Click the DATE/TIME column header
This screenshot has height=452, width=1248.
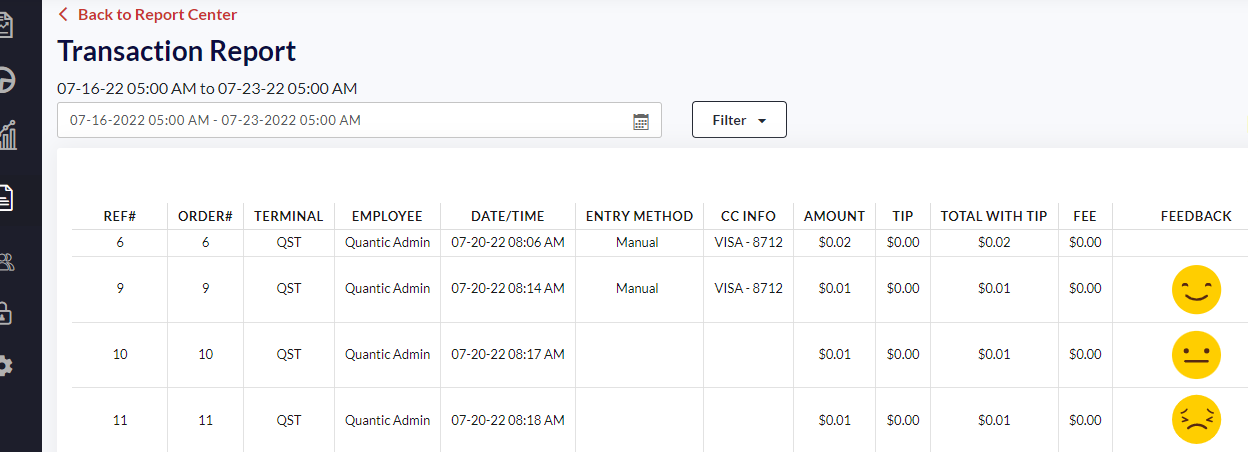(x=507, y=216)
